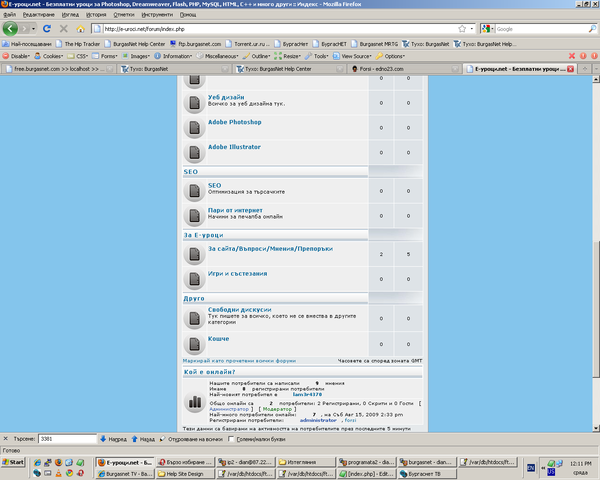Open the Adobe Photoshop forum link
The width and height of the screenshot is (600, 480).
235,122
